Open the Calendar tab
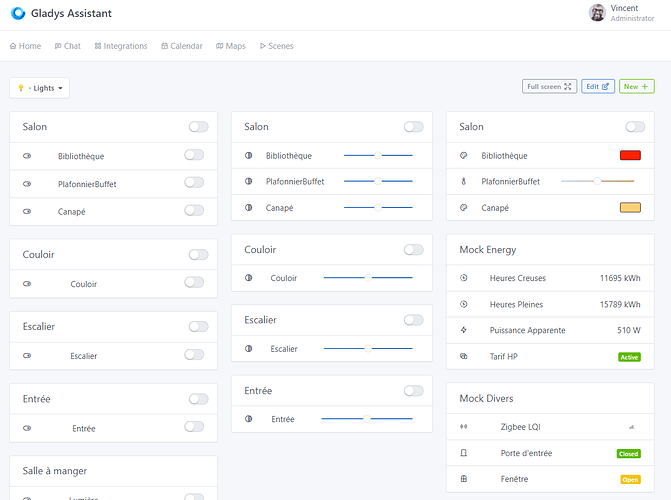Screen dimensions: 671x500 (x=181, y=46)
